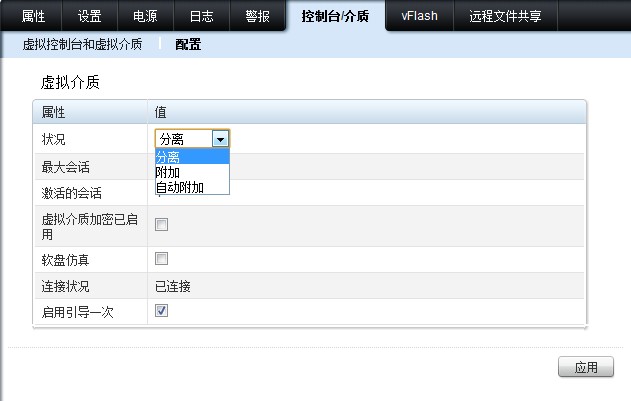Open the 属性 tab
The height and width of the screenshot is (401, 631).
tap(33, 16)
